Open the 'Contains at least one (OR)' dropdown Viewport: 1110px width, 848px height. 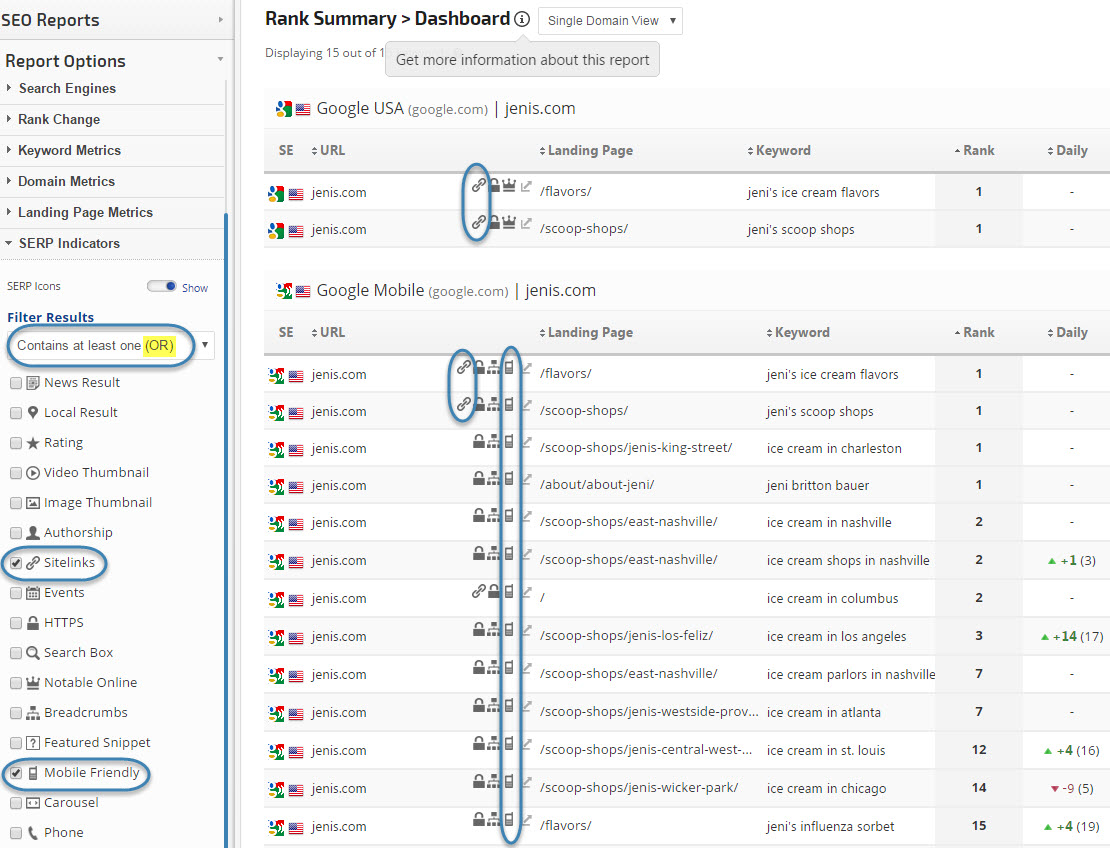(x=110, y=346)
